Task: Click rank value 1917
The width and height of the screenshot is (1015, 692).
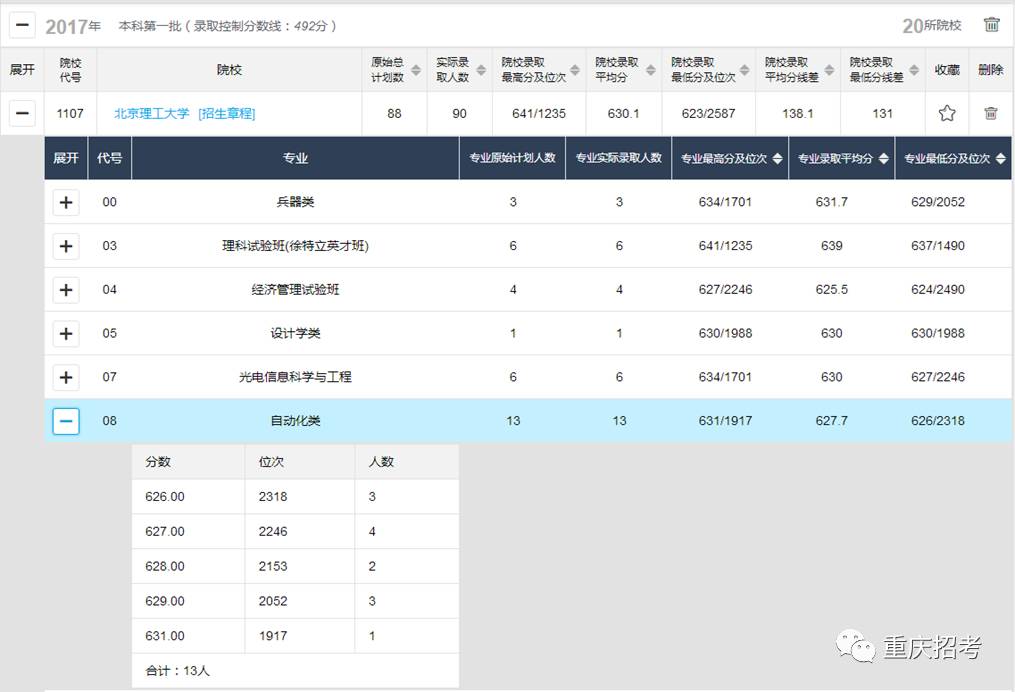Action: point(273,636)
